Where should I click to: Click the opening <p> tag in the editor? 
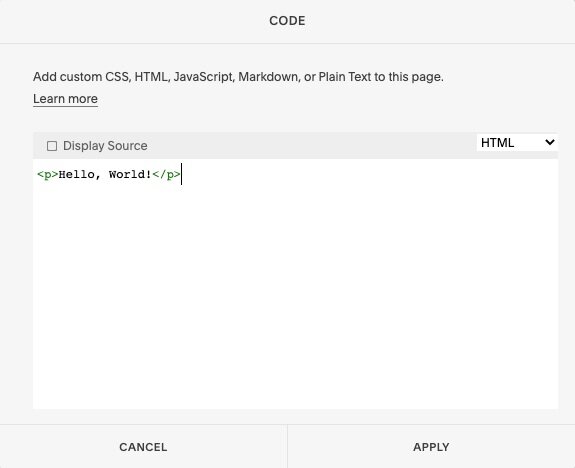pyautogui.click(x=48, y=175)
